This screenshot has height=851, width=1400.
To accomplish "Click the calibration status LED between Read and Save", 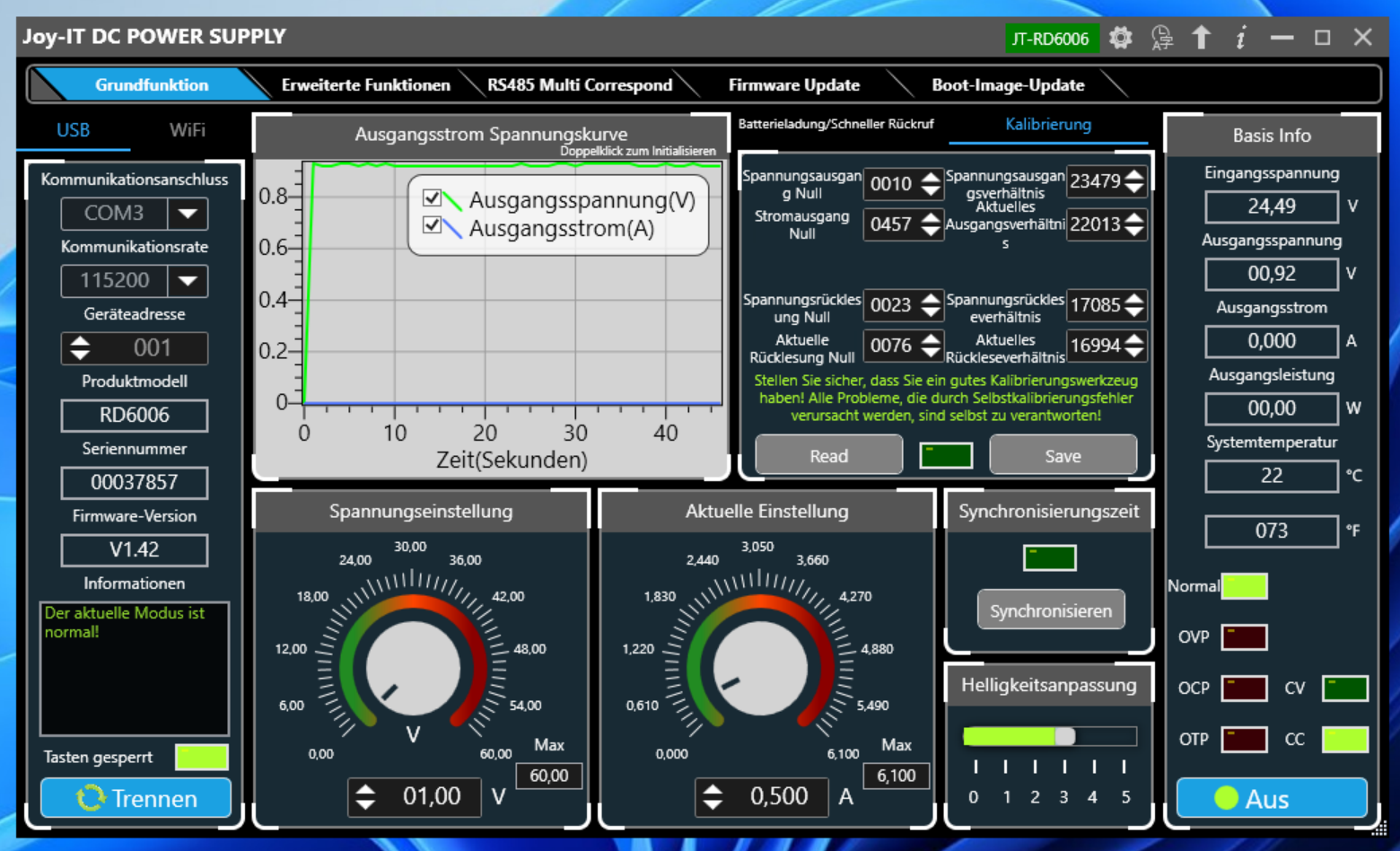I will coord(946,455).
